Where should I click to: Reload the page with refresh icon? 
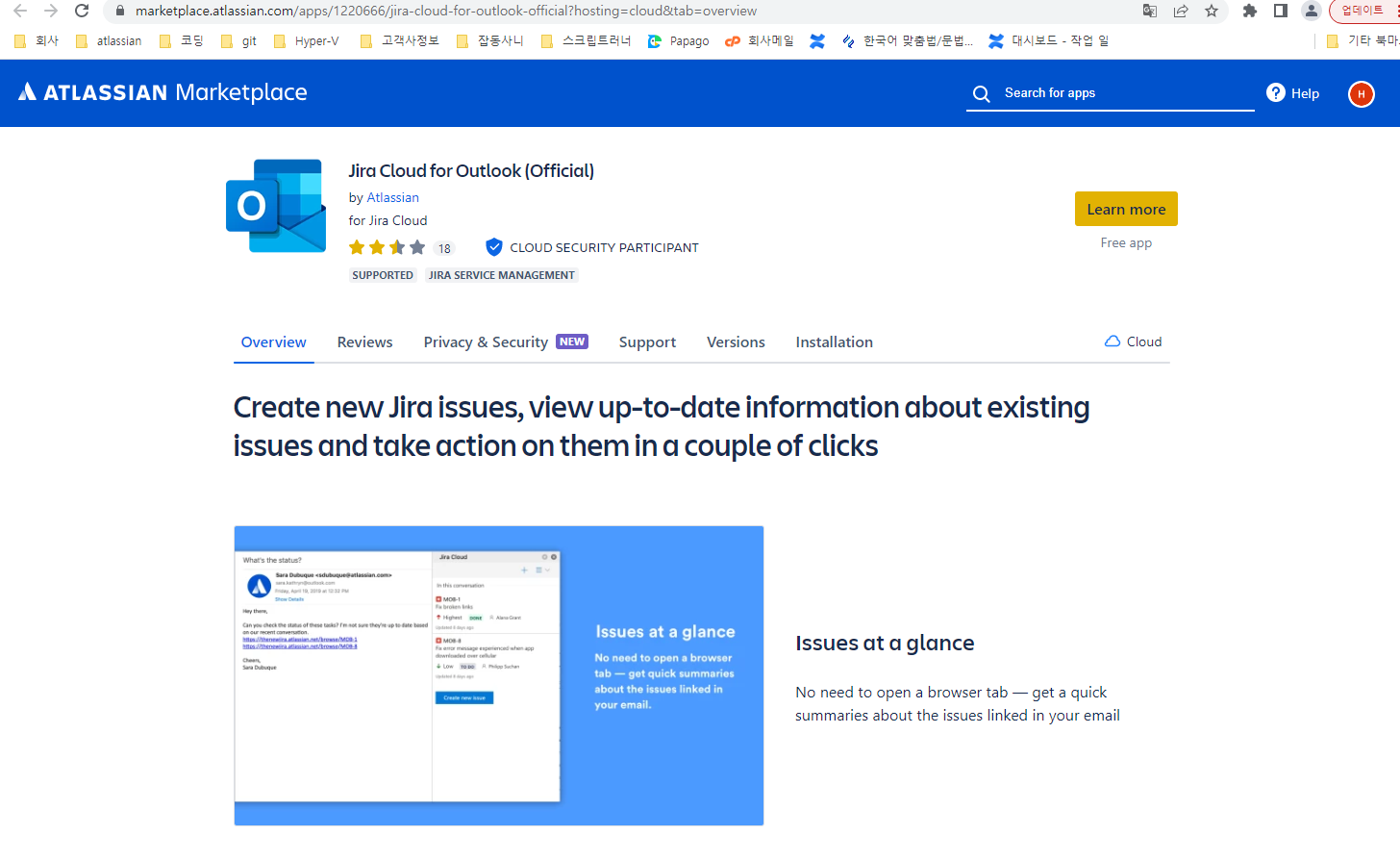[82, 11]
